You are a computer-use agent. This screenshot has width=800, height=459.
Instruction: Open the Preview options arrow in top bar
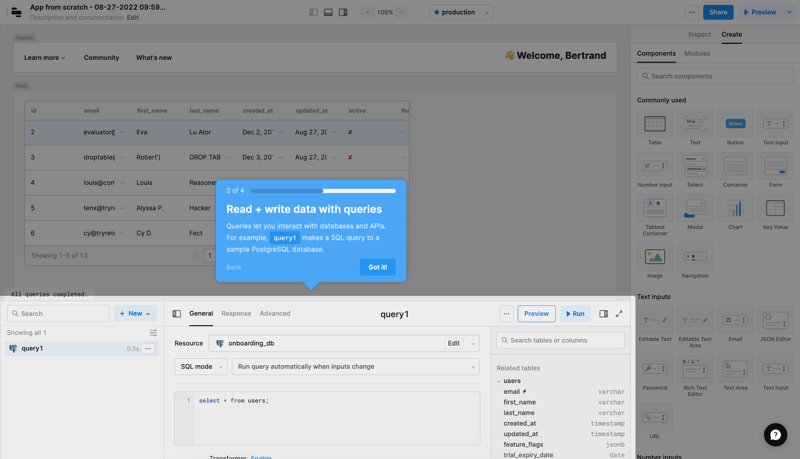pos(789,12)
